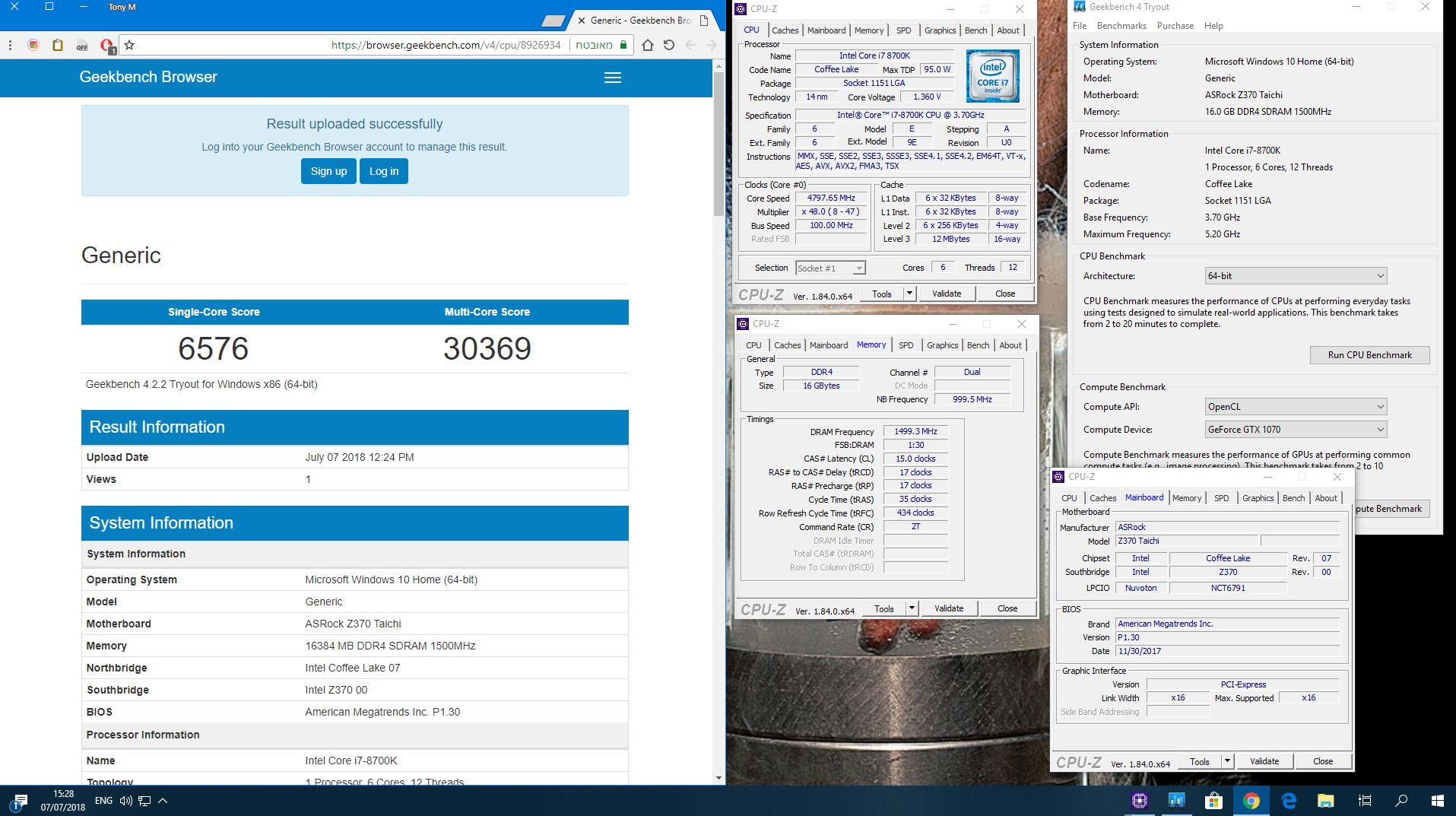
Task: Click the clipboard extension icon in Chrome
Action: point(58,45)
